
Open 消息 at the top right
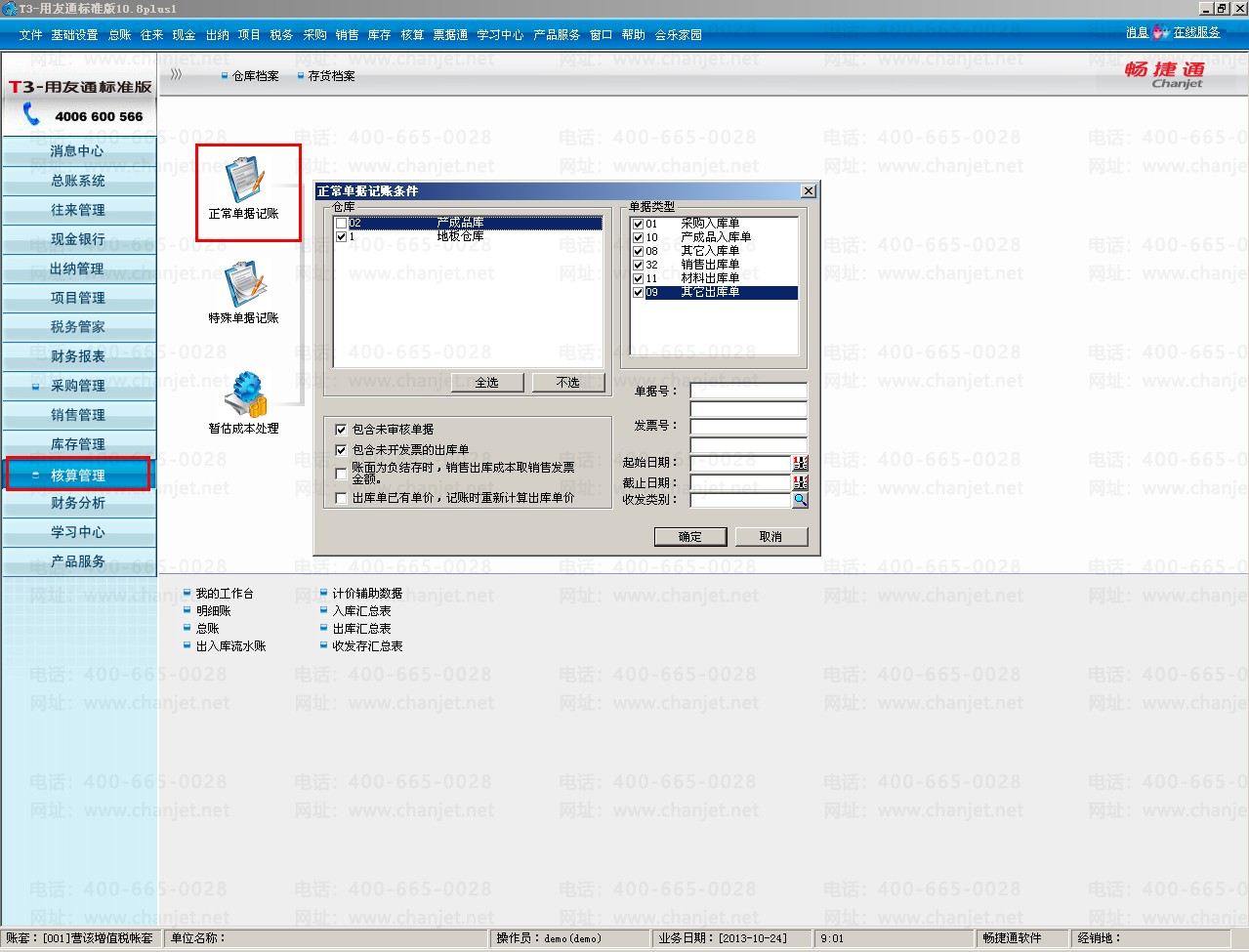1137,32
